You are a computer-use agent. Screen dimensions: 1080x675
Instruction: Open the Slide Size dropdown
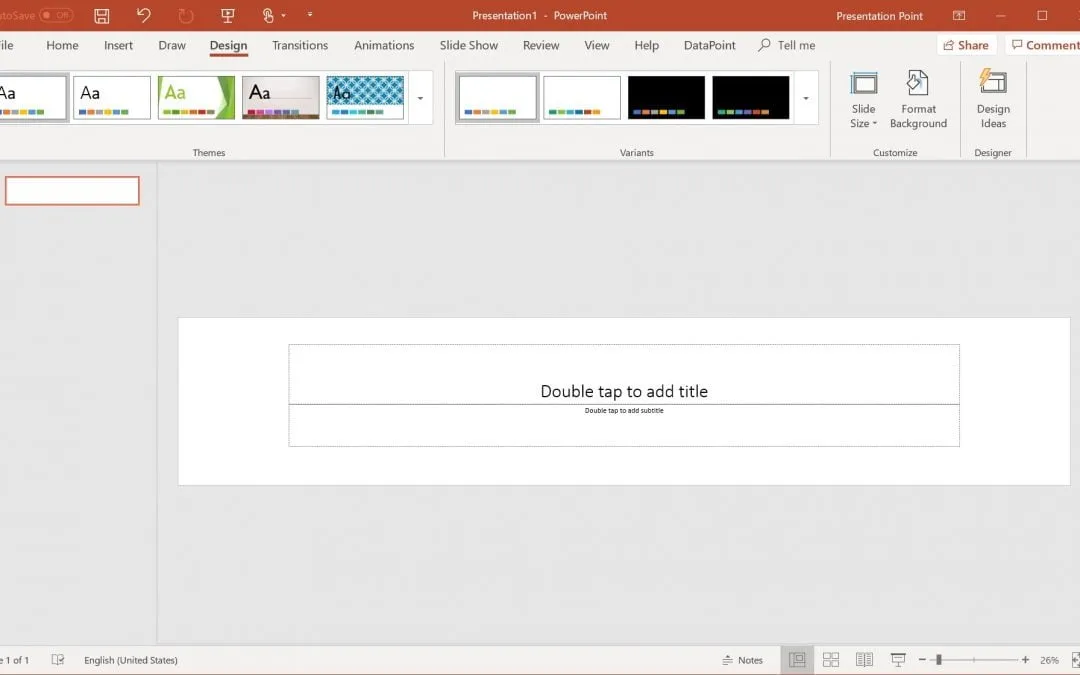click(x=863, y=101)
